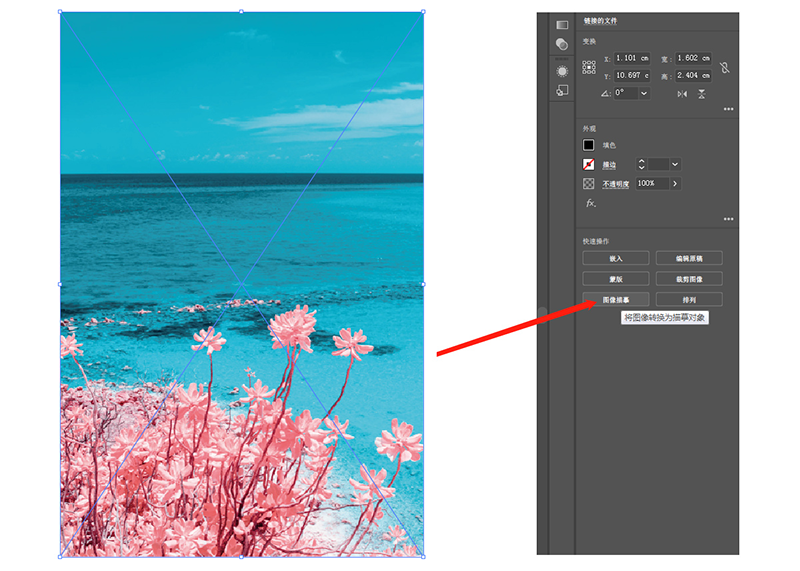This screenshot has width=800, height=571.
Task: Click the 嵌入 button
Action: [615, 258]
